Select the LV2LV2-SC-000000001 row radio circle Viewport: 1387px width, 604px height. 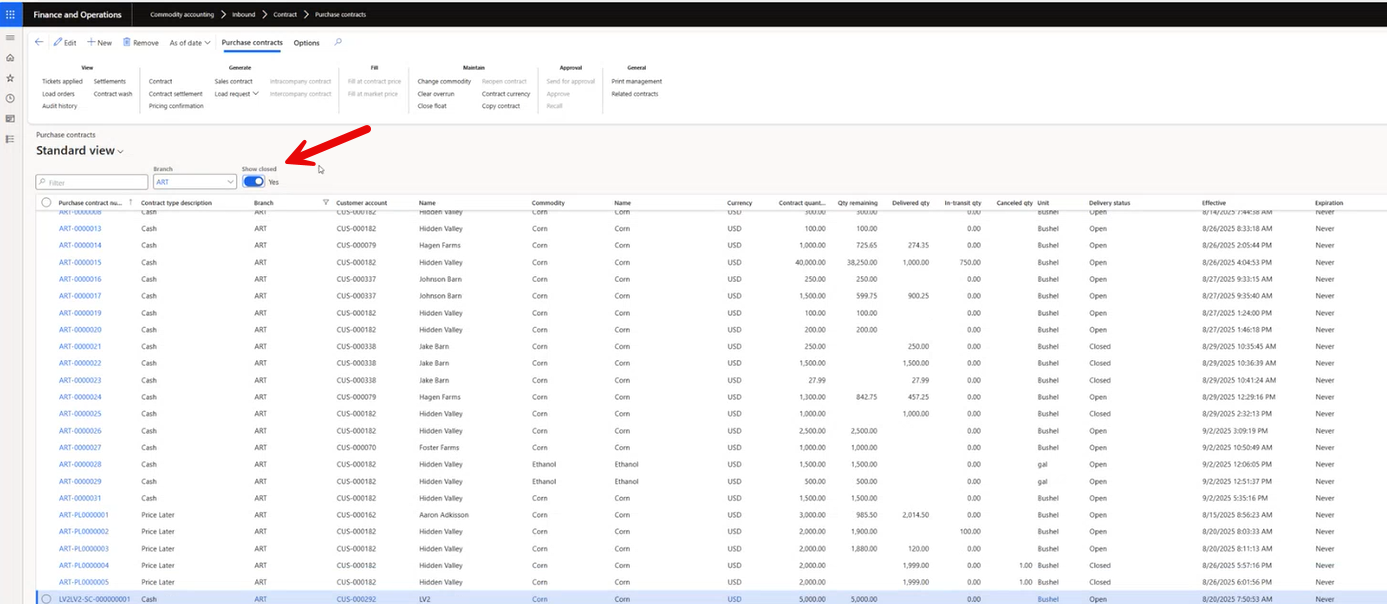(46, 599)
